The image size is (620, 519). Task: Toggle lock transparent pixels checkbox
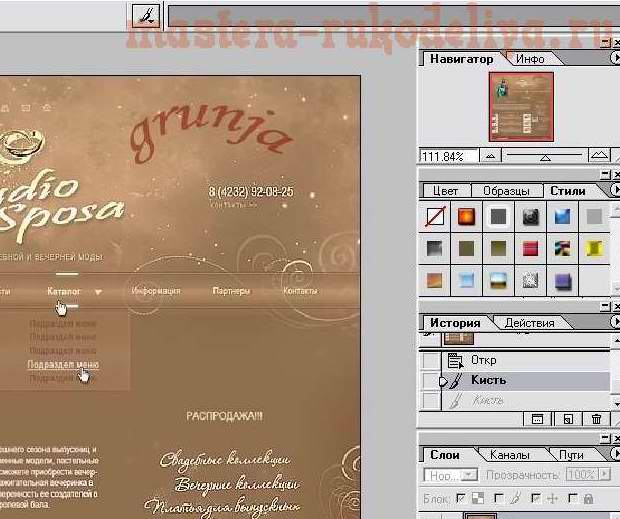[460, 498]
